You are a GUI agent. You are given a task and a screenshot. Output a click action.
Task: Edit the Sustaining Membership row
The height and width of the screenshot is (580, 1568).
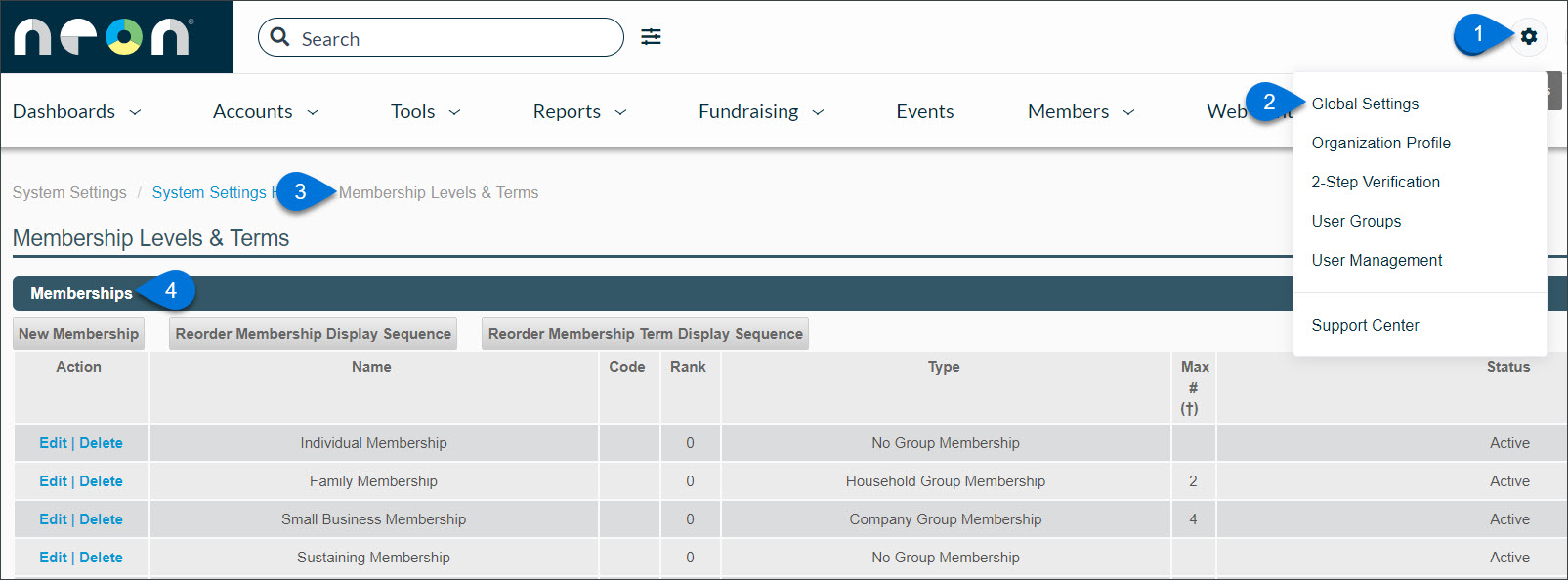[53, 558]
